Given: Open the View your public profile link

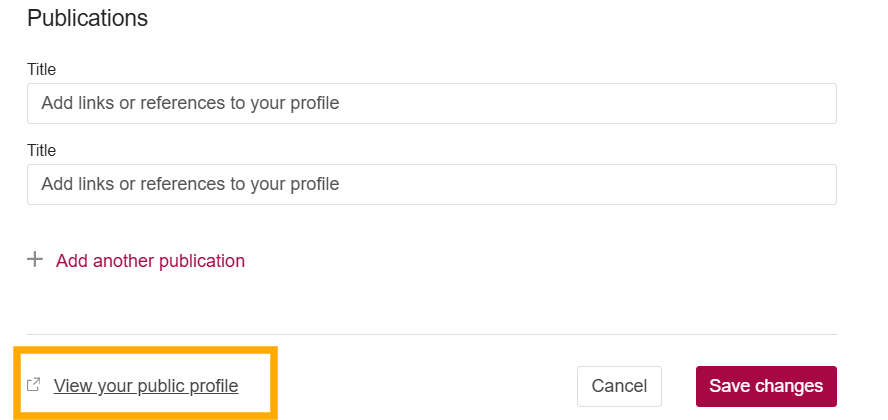Looking at the screenshot, I should click(x=146, y=386).
